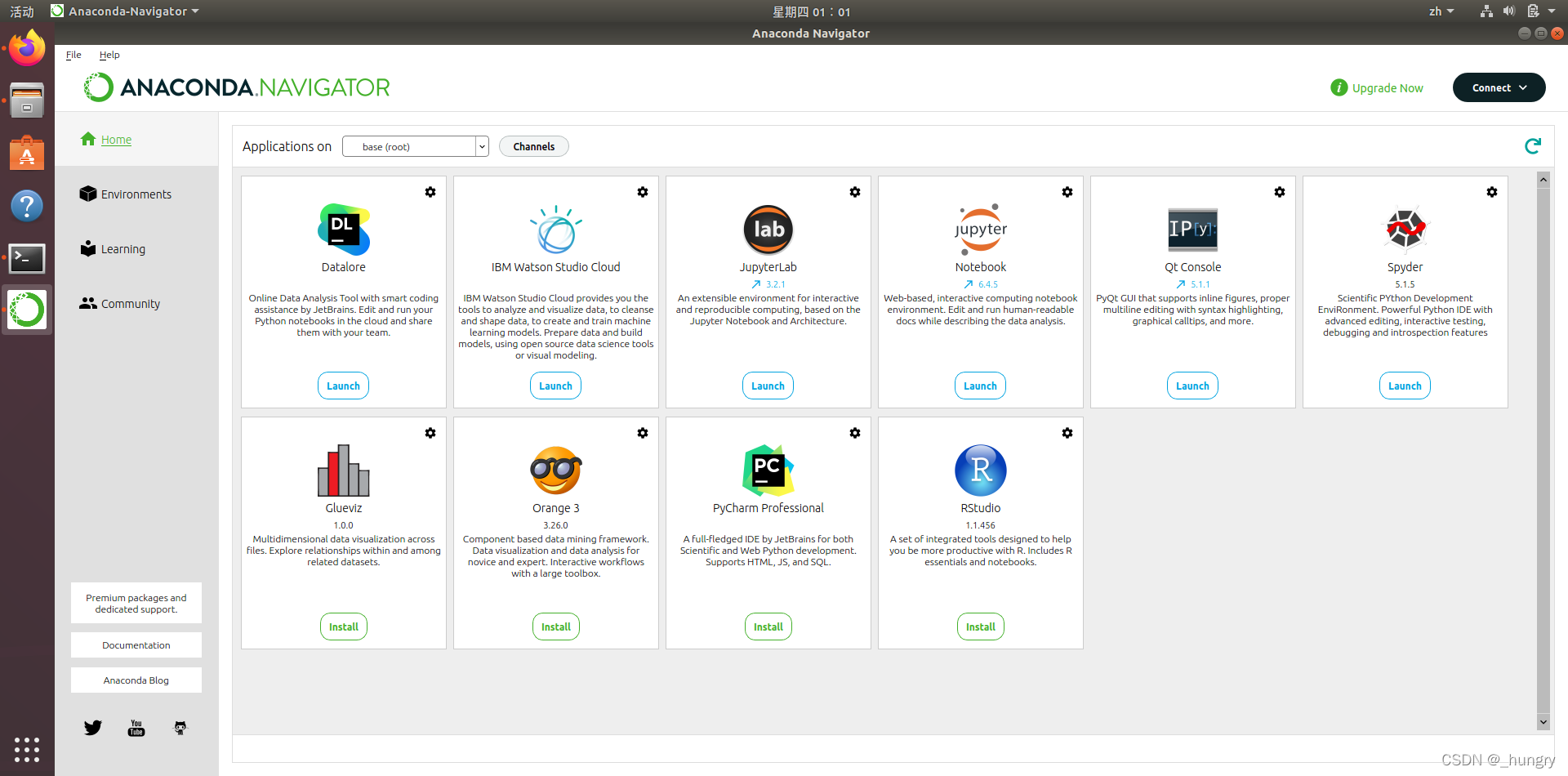Click the IBM Watson Studio Cloud icon
Screen dimensions: 1568x776
click(556, 230)
